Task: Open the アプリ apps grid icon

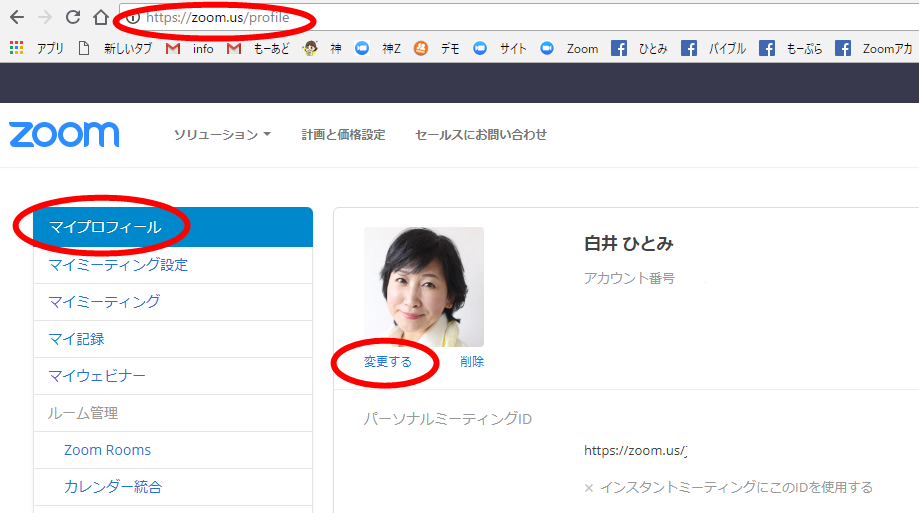Action: [16, 48]
